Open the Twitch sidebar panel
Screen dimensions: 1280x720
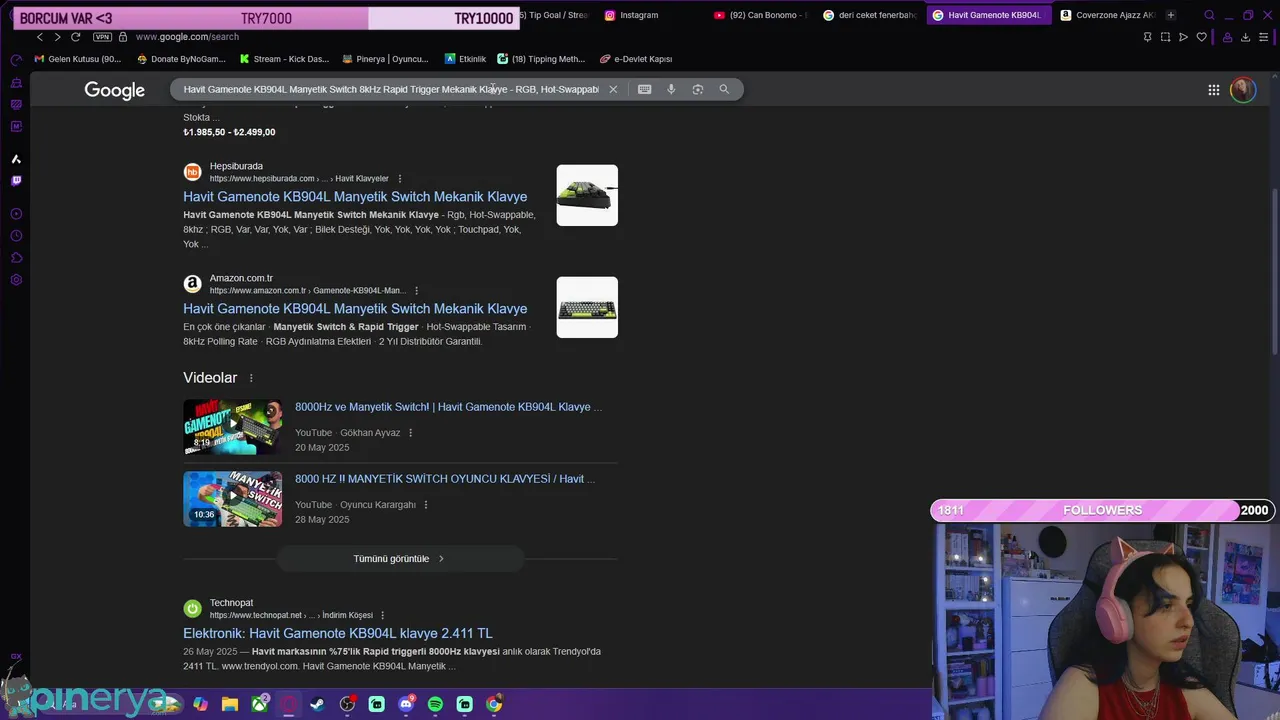[16, 181]
